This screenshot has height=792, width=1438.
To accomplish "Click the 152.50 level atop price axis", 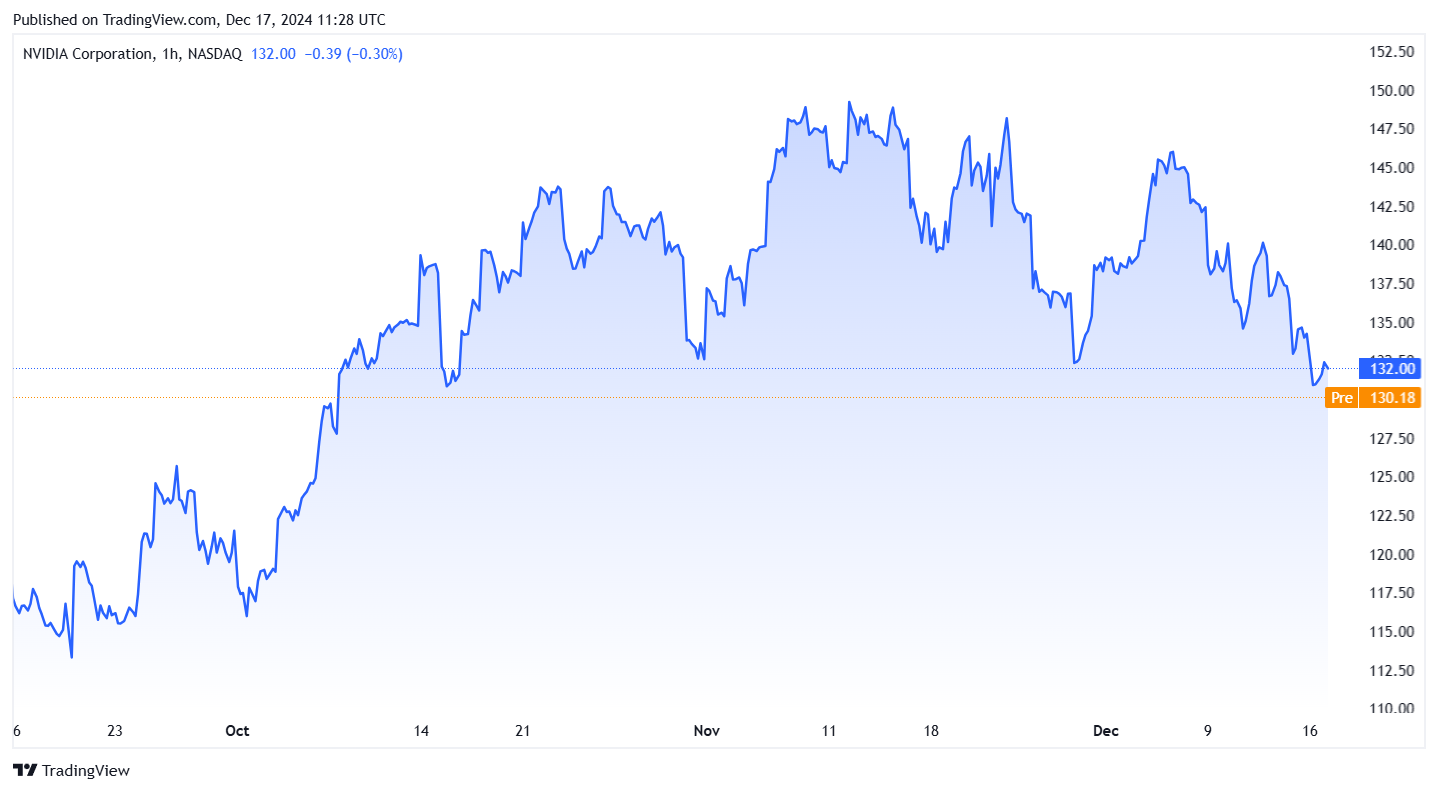I will point(1392,52).
